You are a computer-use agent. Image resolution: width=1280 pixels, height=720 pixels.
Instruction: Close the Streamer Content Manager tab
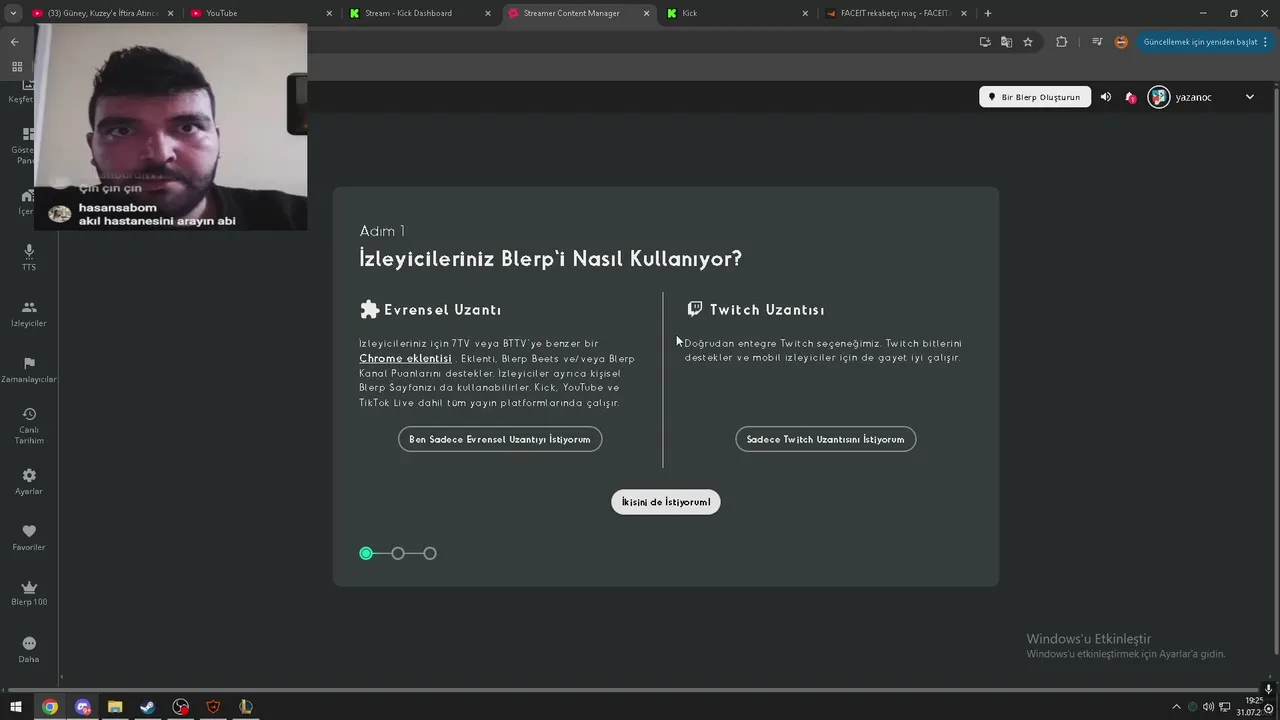point(647,13)
